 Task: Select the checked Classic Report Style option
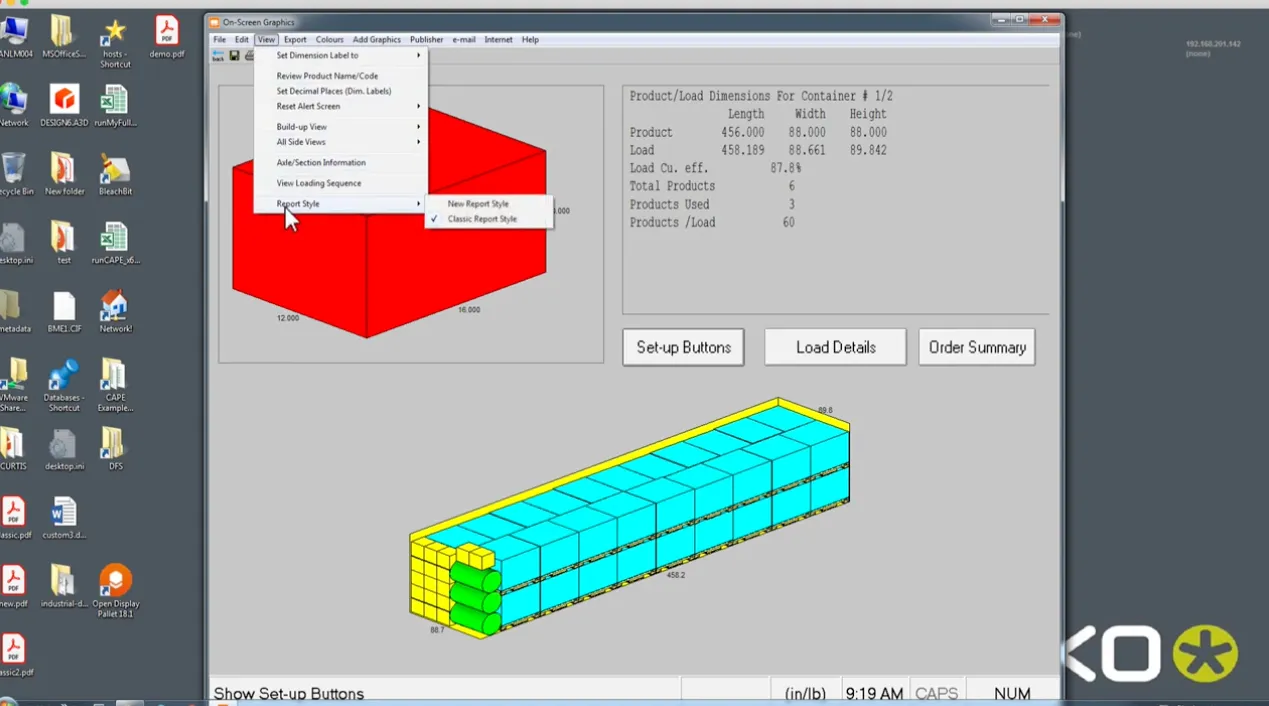point(482,219)
